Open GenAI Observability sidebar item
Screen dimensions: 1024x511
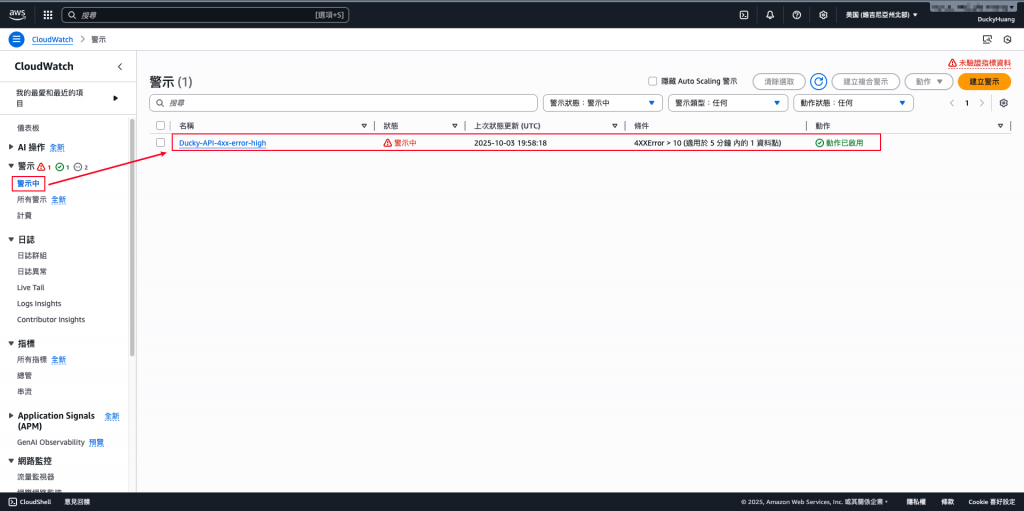click(51, 442)
